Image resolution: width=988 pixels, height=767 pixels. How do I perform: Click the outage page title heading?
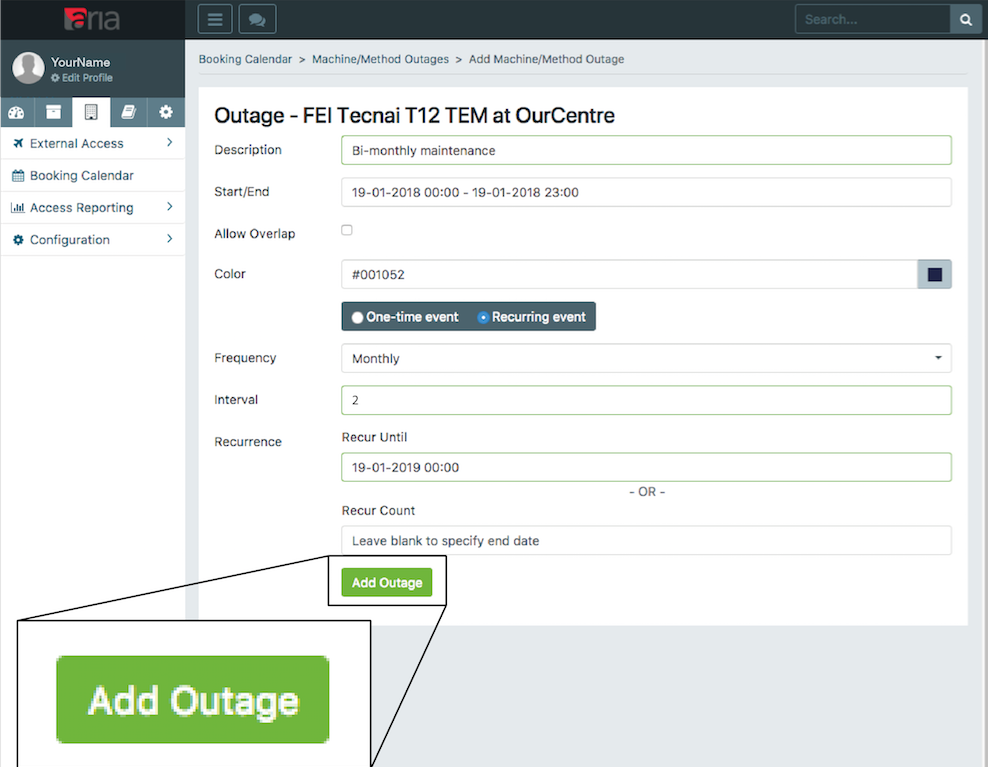click(x=415, y=115)
